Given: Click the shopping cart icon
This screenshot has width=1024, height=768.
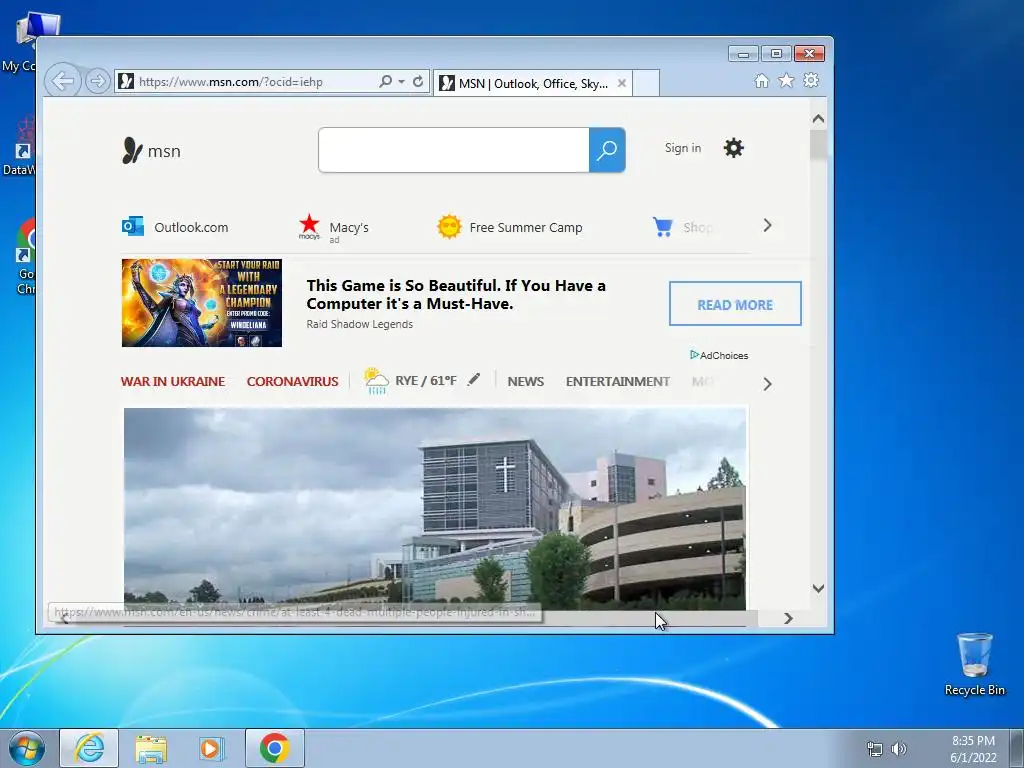Looking at the screenshot, I should [x=663, y=227].
